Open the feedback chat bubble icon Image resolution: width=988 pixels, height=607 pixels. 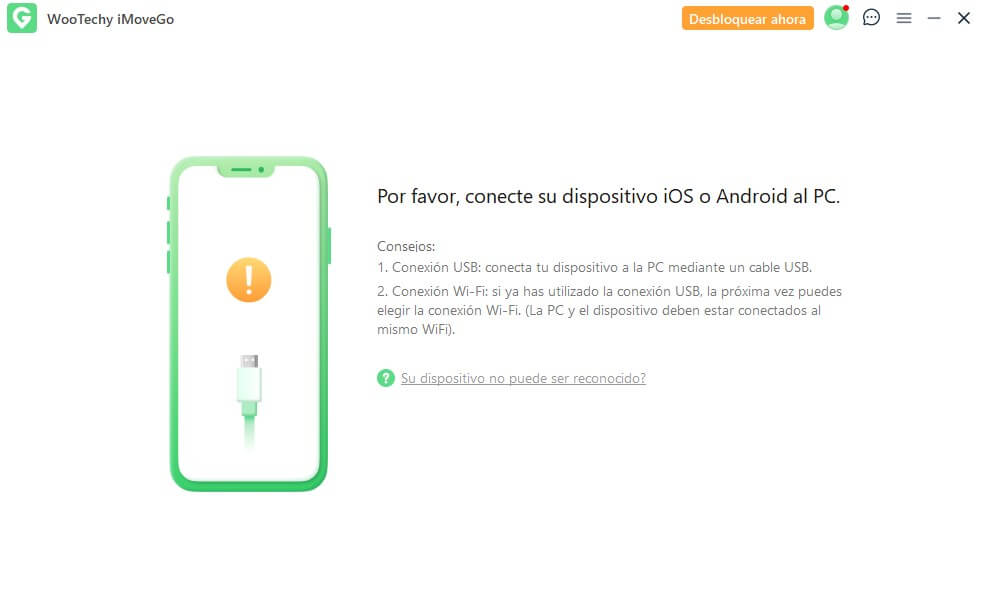point(871,18)
